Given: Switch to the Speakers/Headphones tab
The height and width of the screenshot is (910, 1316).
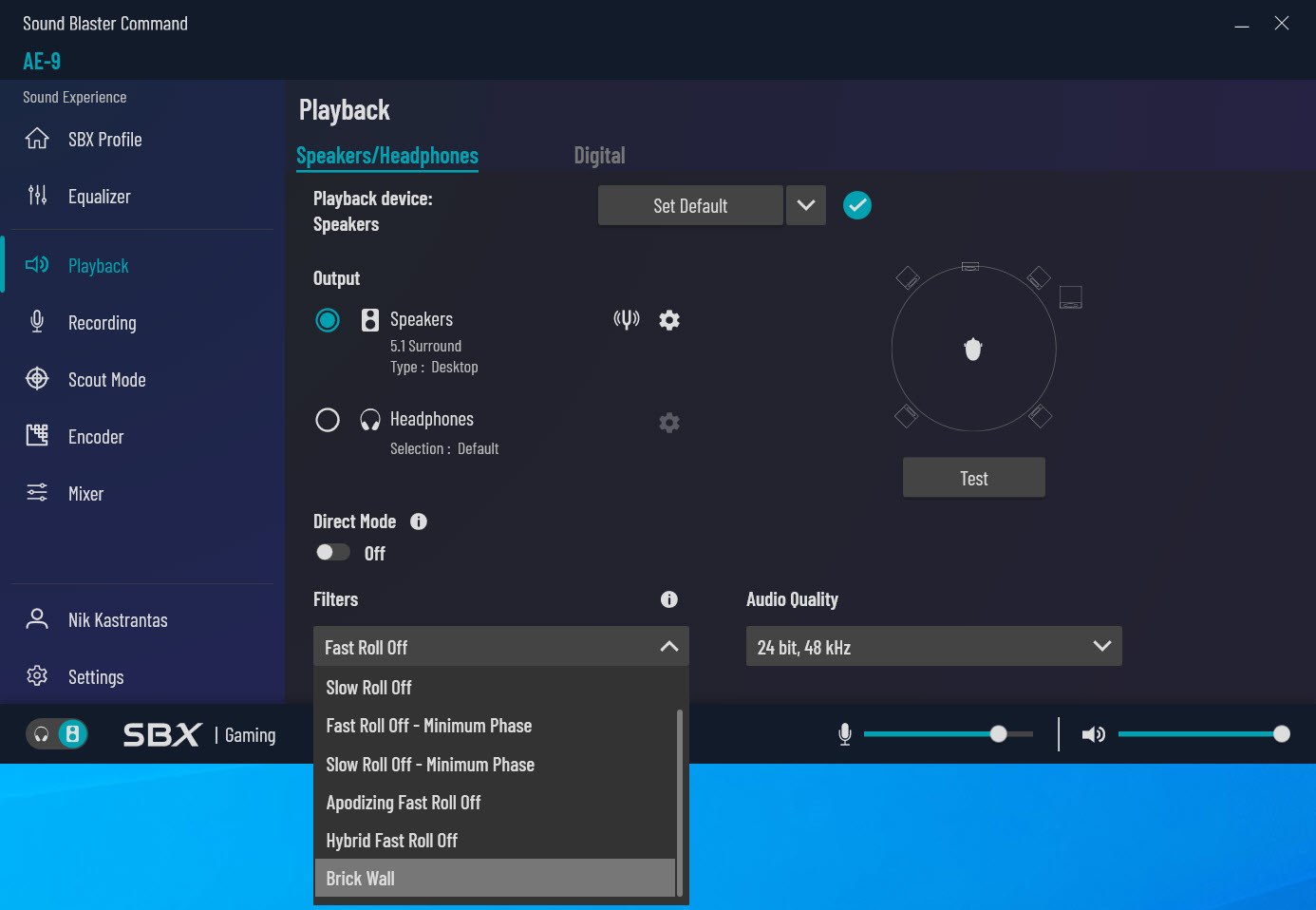Looking at the screenshot, I should point(387,156).
